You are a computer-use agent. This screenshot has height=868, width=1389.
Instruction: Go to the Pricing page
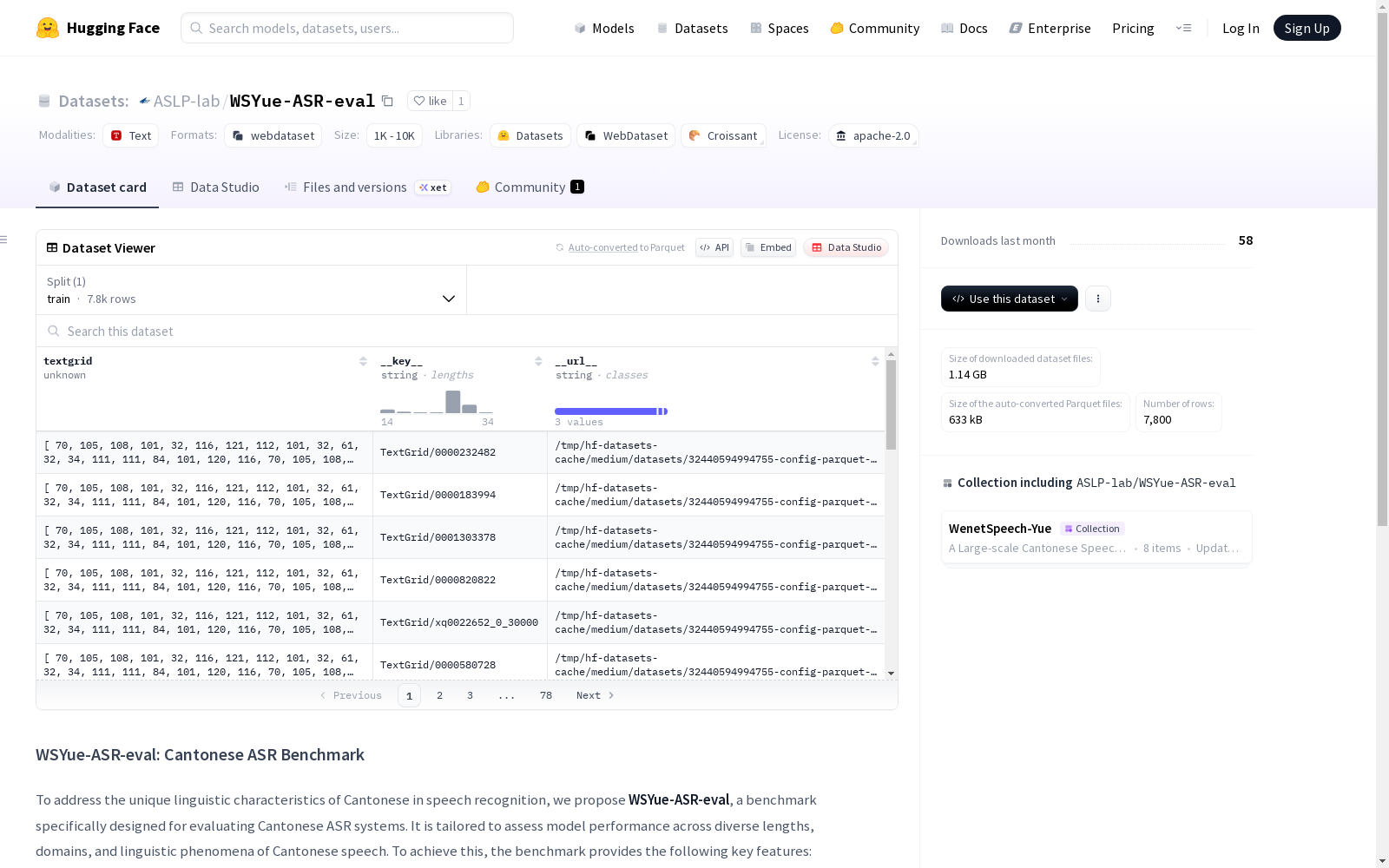click(1133, 28)
